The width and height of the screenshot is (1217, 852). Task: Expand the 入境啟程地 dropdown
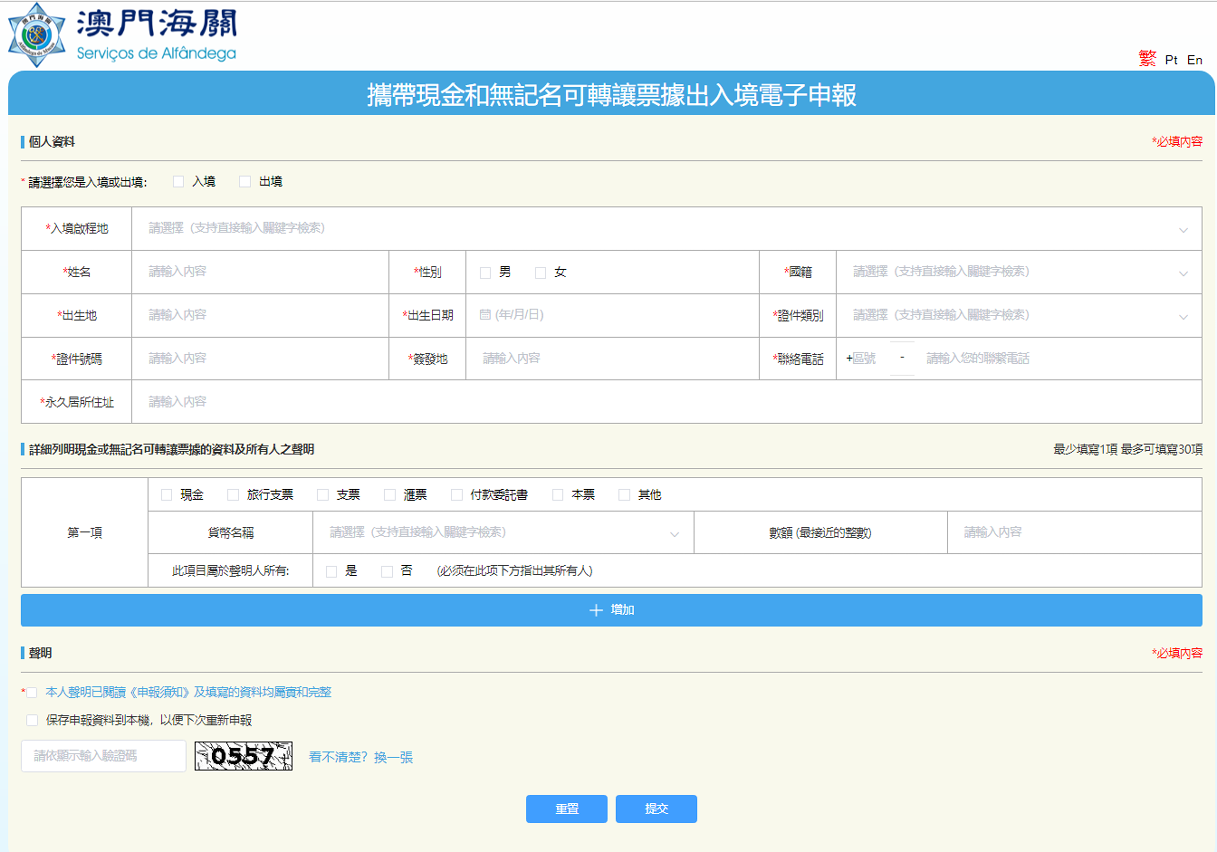coord(666,229)
